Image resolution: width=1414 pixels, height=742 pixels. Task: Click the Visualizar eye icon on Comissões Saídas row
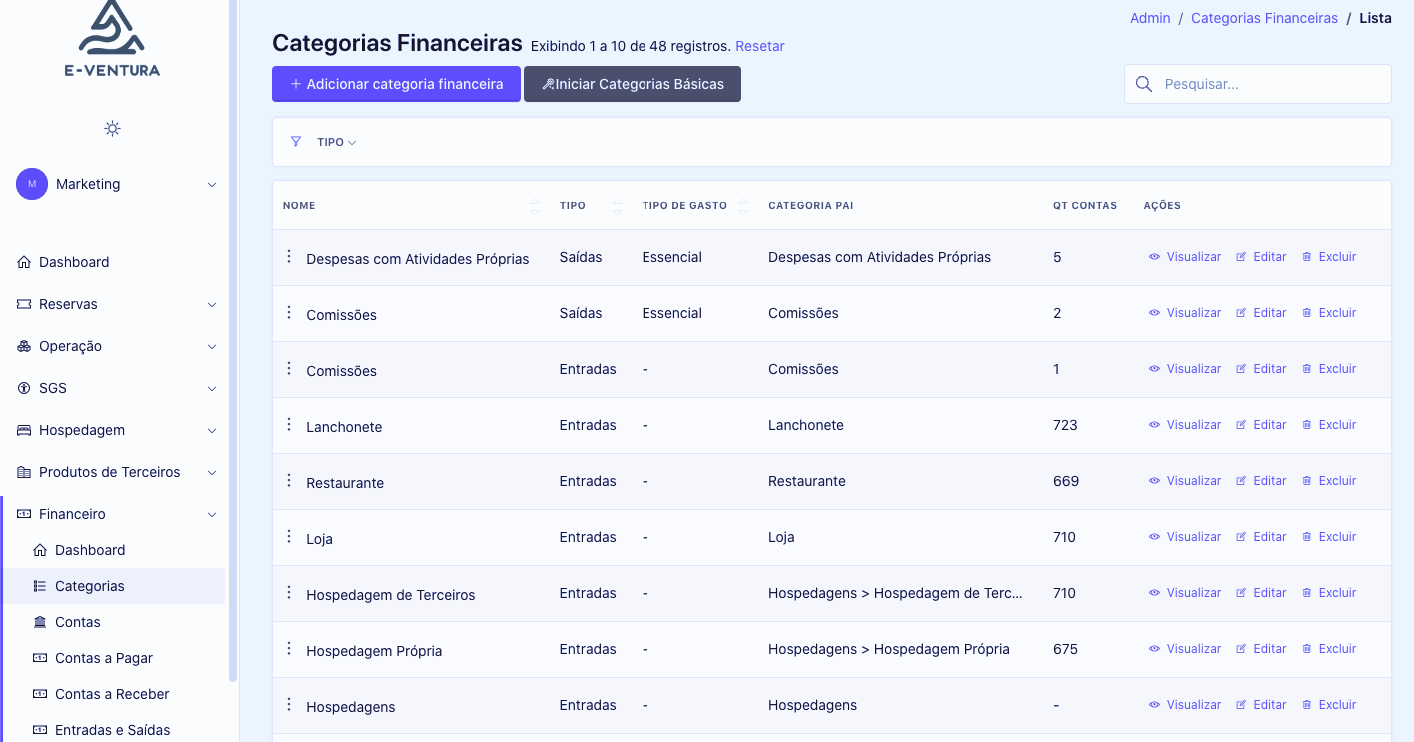[1155, 312]
